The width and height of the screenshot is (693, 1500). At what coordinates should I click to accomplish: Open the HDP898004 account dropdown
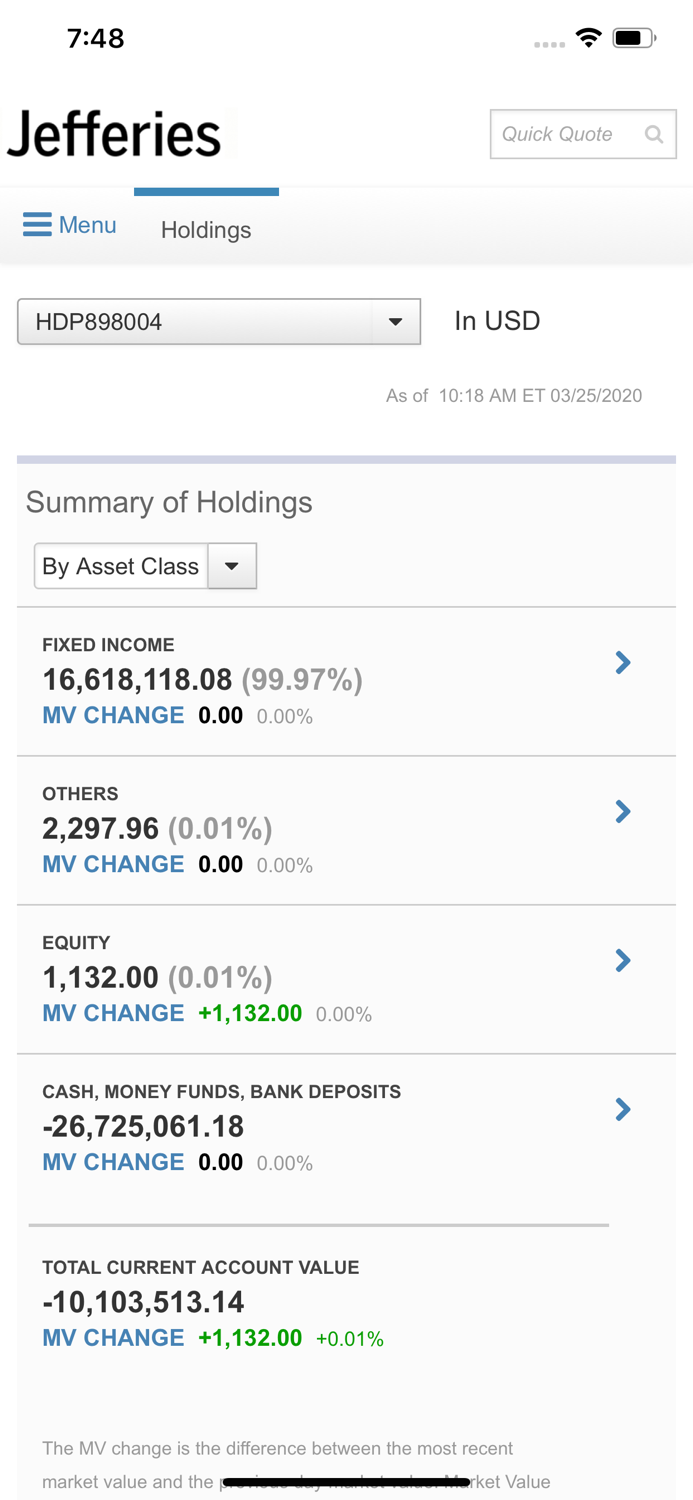tap(219, 321)
